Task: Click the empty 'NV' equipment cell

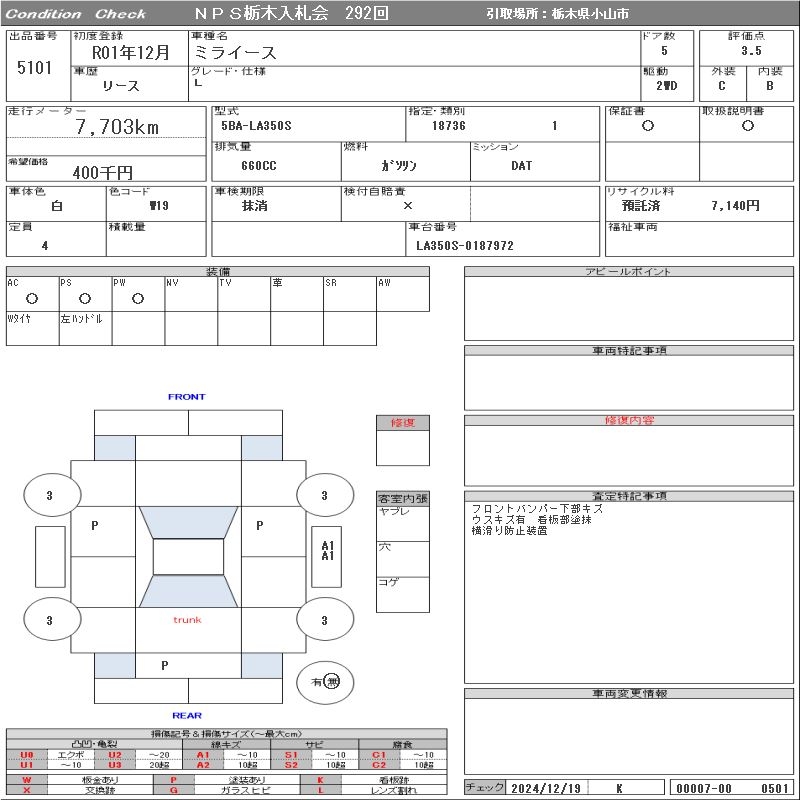Action: click(x=191, y=294)
